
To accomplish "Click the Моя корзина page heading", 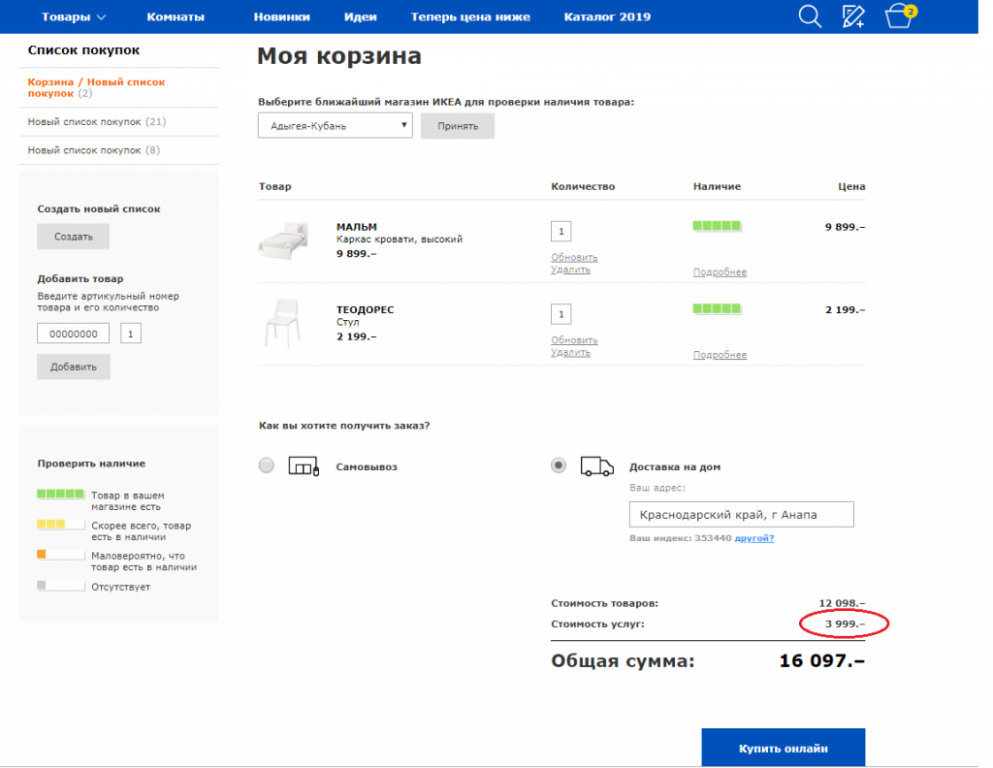I will pyautogui.click(x=339, y=56).
